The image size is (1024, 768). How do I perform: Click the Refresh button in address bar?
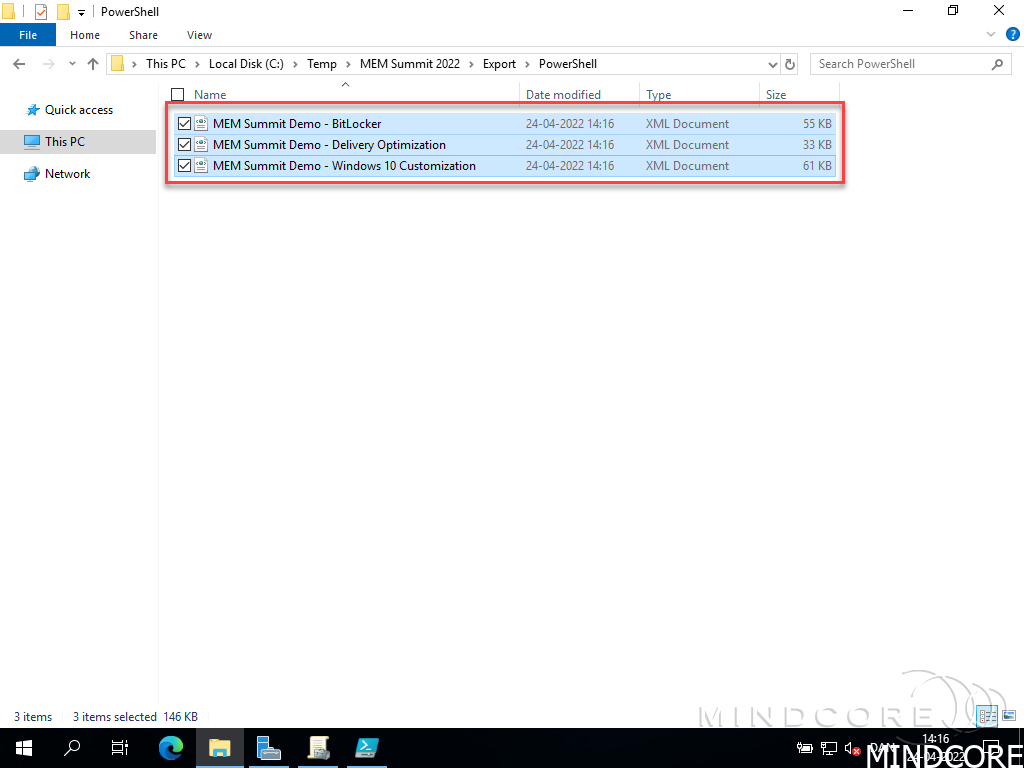tap(790, 64)
